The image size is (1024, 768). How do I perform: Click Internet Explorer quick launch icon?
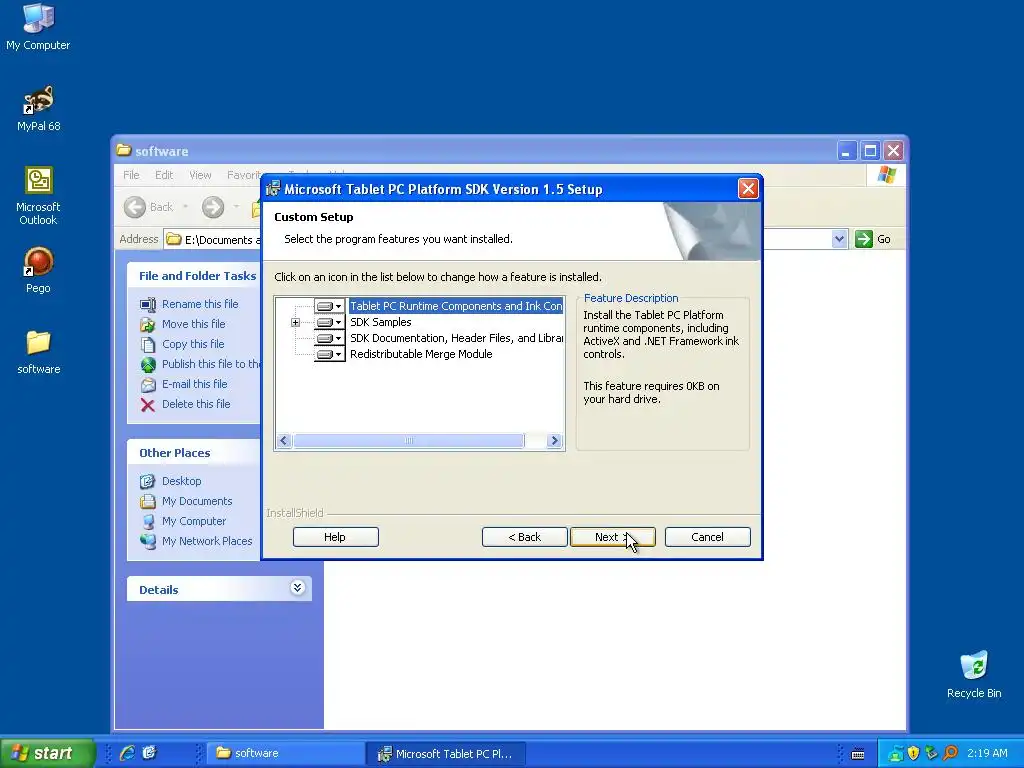pyautogui.click(x=127, y=753)
